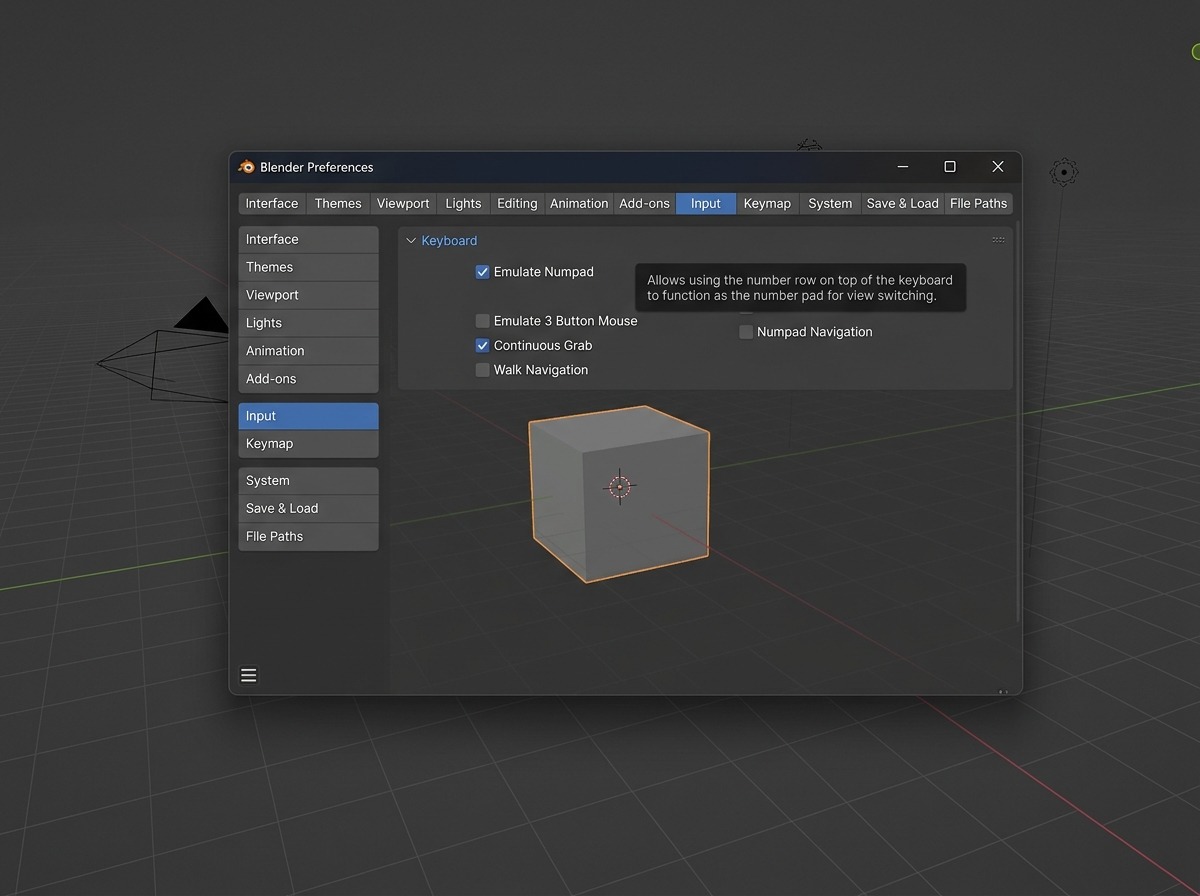Click the Keyboard panel drag grip dots

point(998,240)
